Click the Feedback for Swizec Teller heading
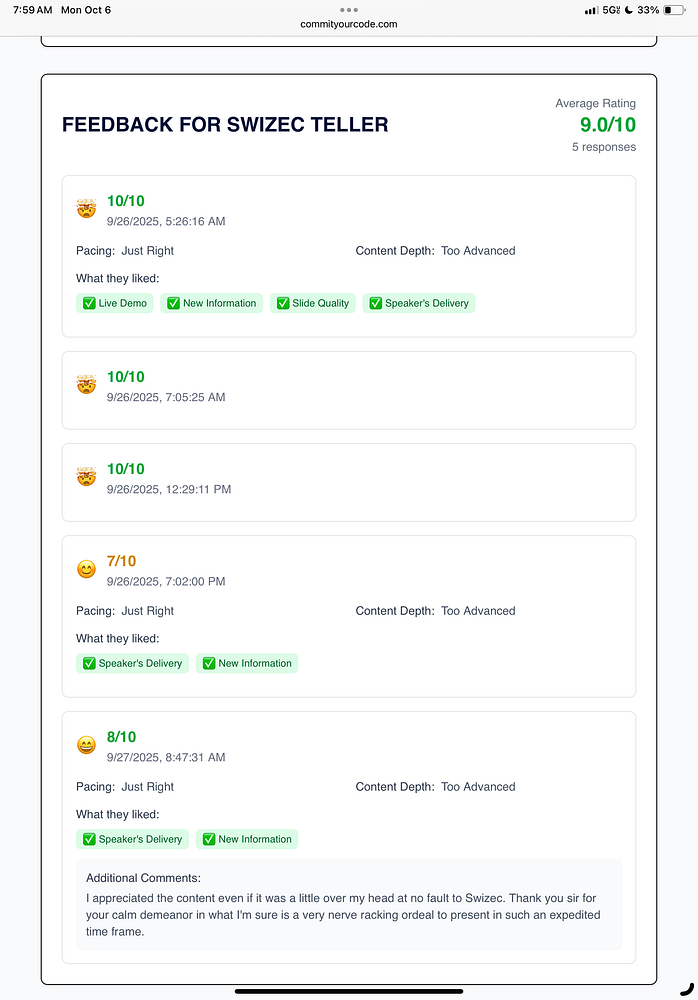 [x=225, y=125]
